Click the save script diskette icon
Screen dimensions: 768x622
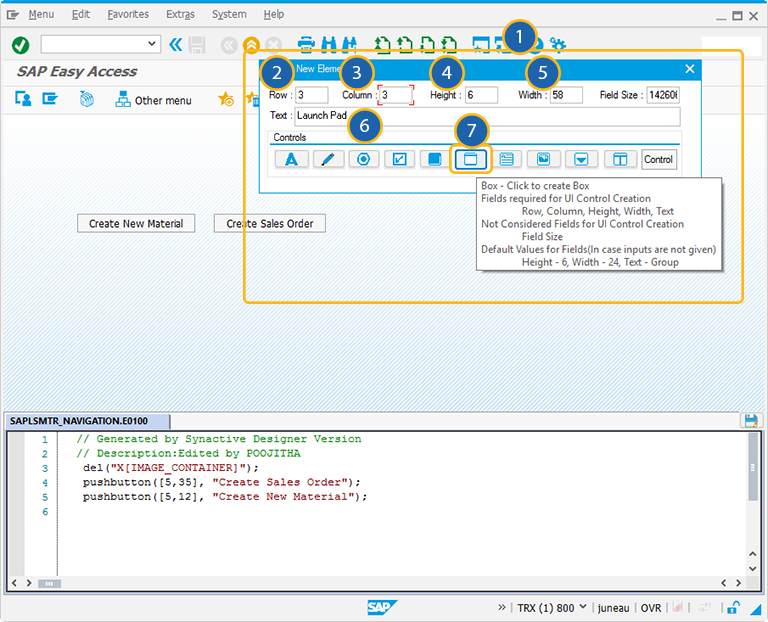pyautogui.click(x=751, y=421)
